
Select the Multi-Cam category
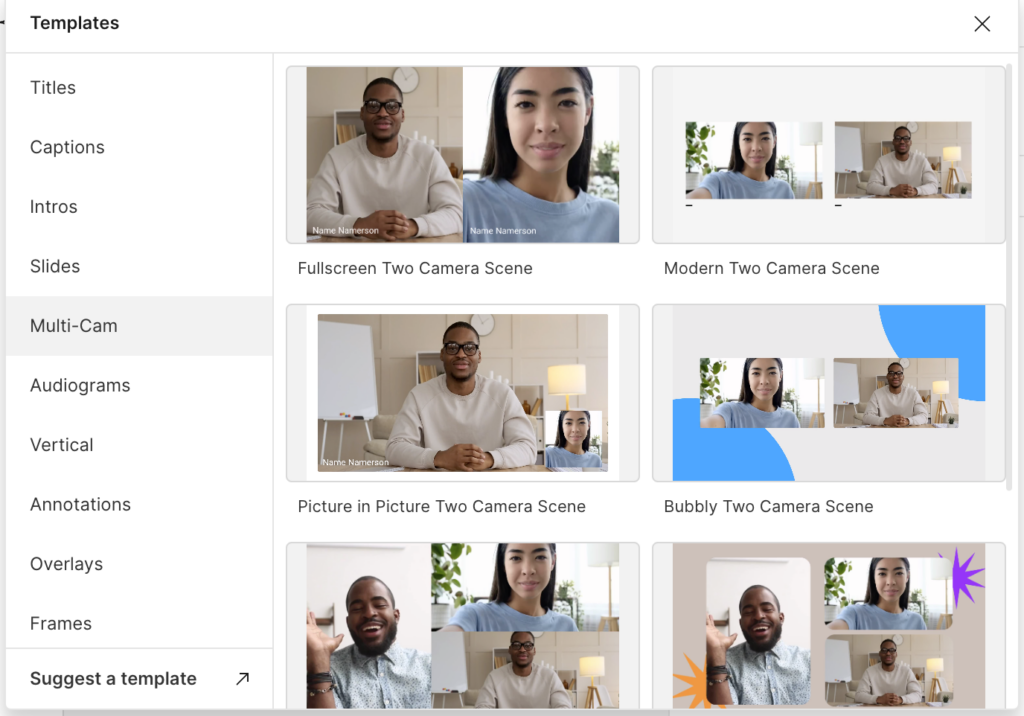(73, 325)
